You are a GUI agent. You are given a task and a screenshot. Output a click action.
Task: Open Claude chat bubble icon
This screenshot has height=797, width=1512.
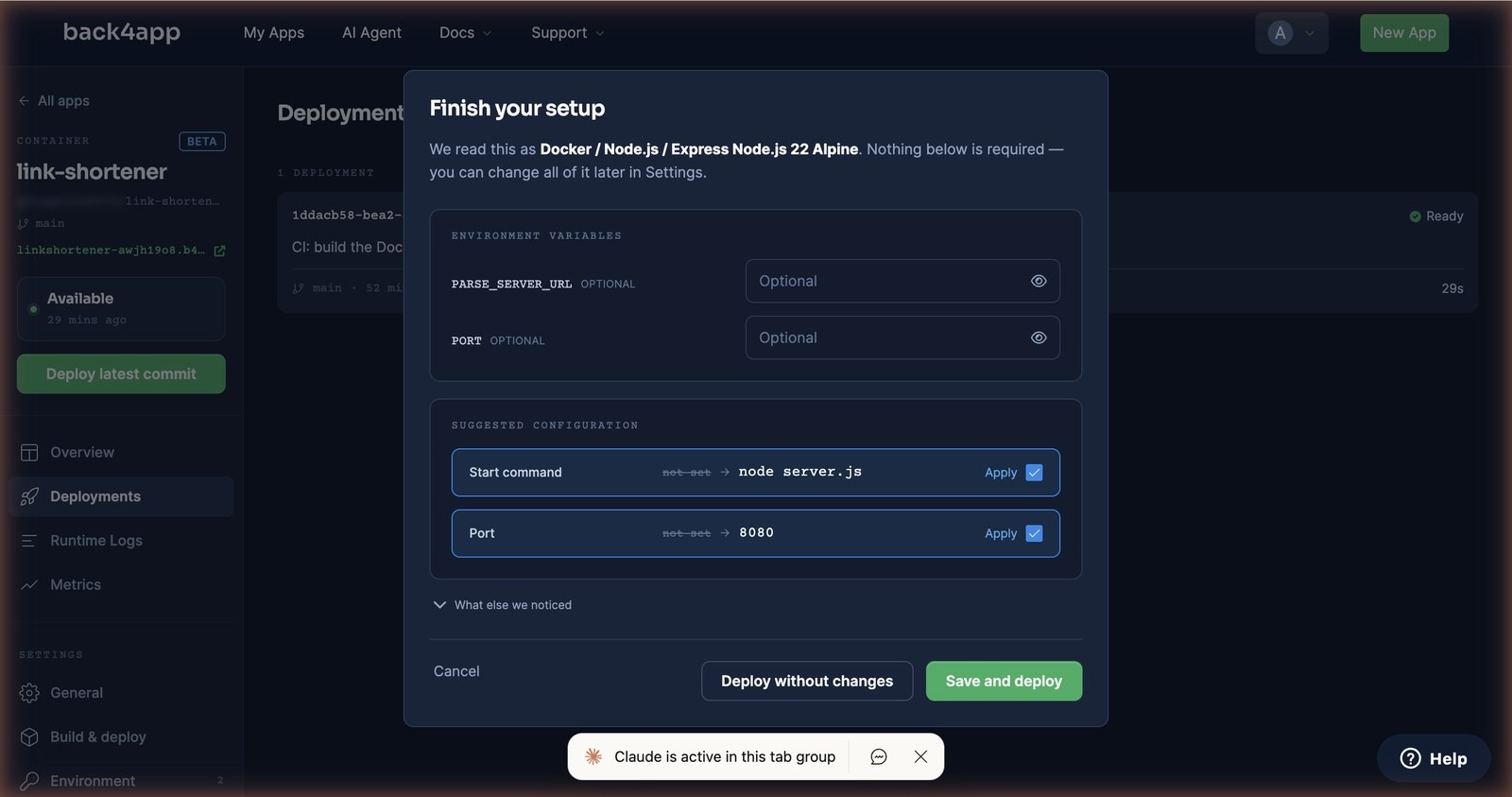click(x=879, y=756)
